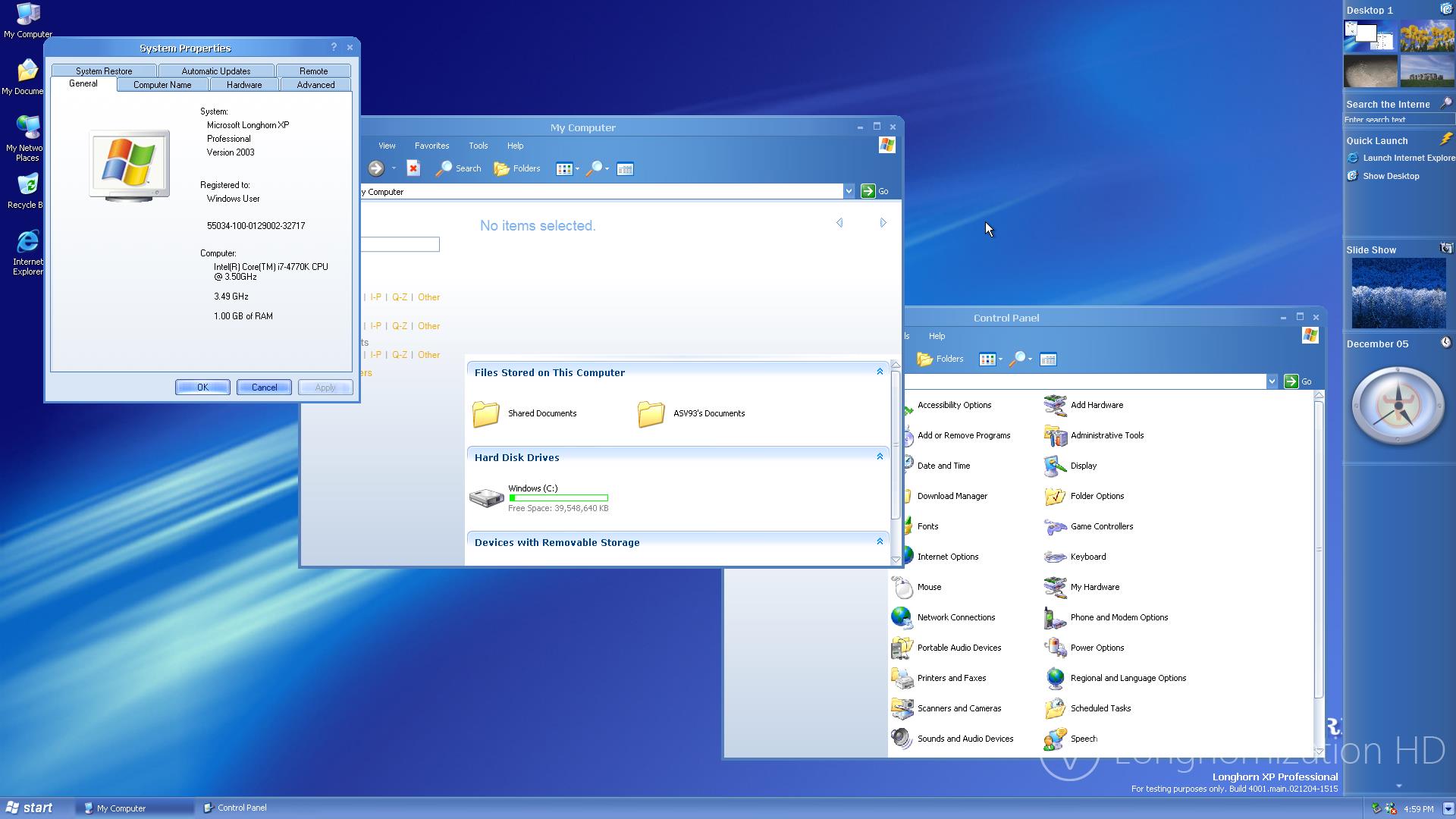Switch to the Hardware tab
The width and height of the screenshot is (1456, 819).
(244, 85)
